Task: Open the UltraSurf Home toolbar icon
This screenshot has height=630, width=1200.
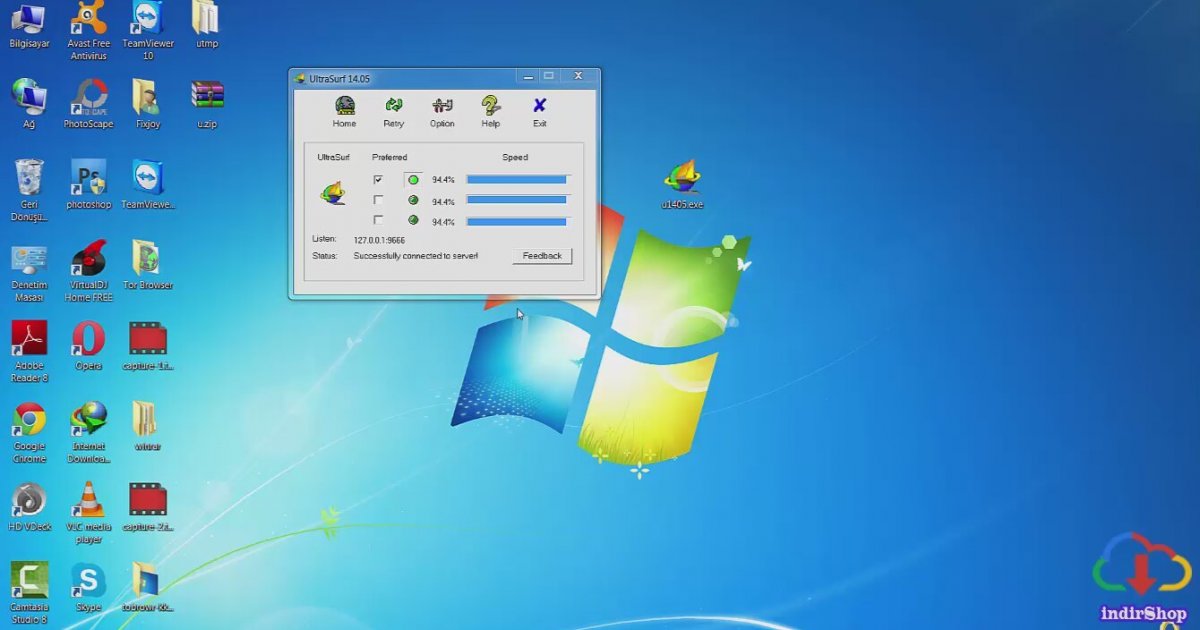Action: (344, 106)
